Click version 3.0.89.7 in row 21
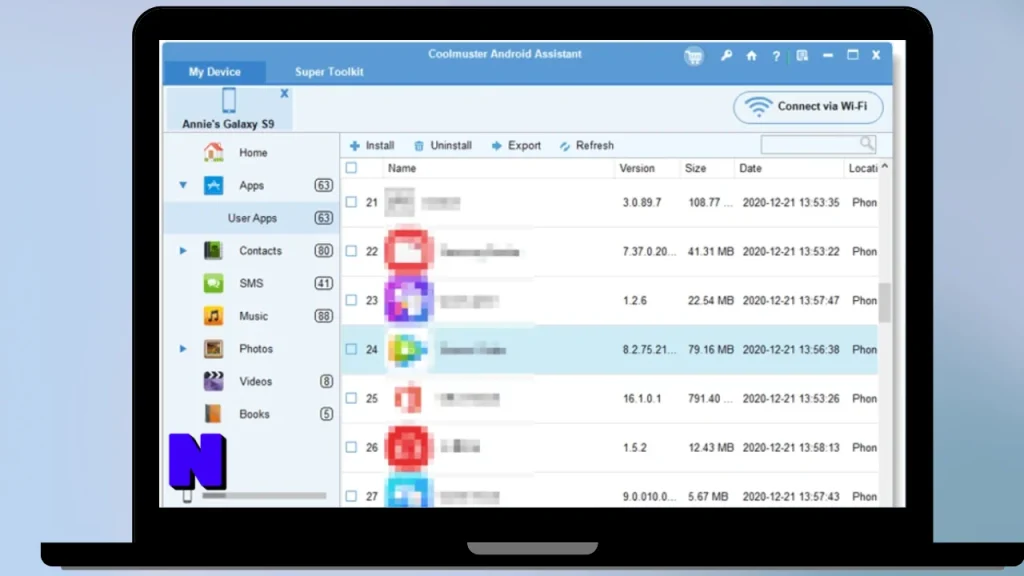This screenshot has width=1024, height=576. [x=641, y=202]
